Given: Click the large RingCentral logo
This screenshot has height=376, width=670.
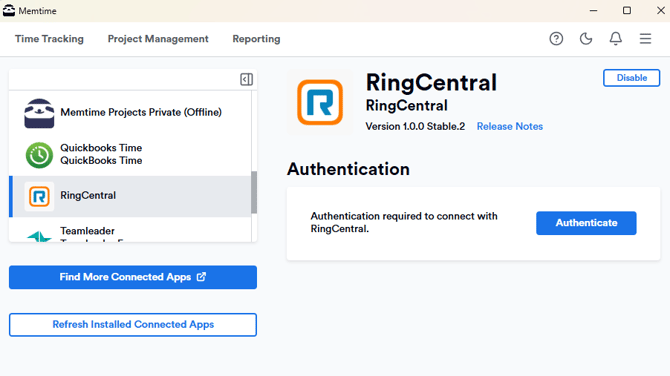Looking at the screenshot, I should pyautogui.click(x=320, y=103).
